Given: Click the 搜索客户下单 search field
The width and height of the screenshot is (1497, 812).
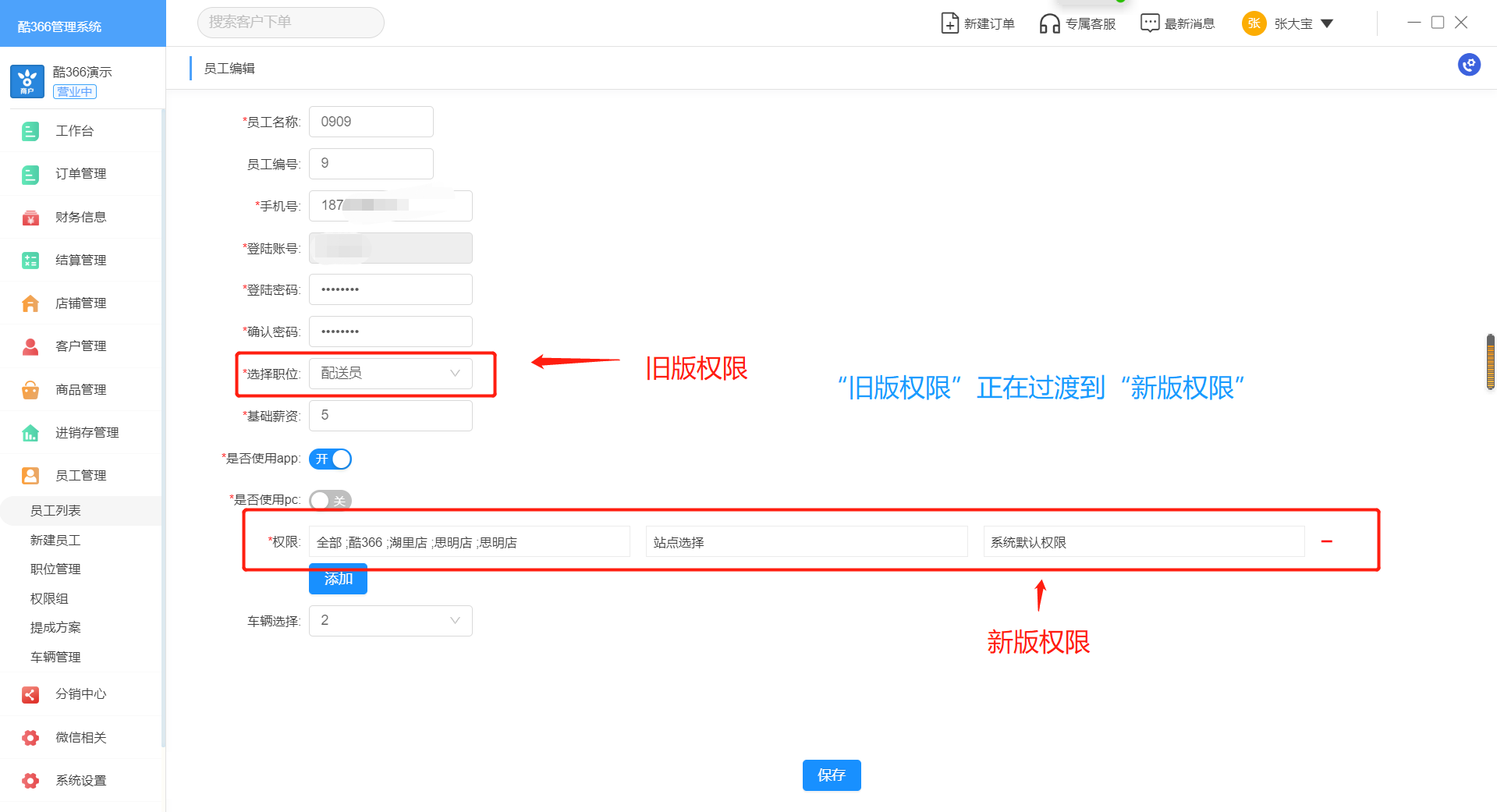Looking at the screenshot, I should (x=290, y=23).
